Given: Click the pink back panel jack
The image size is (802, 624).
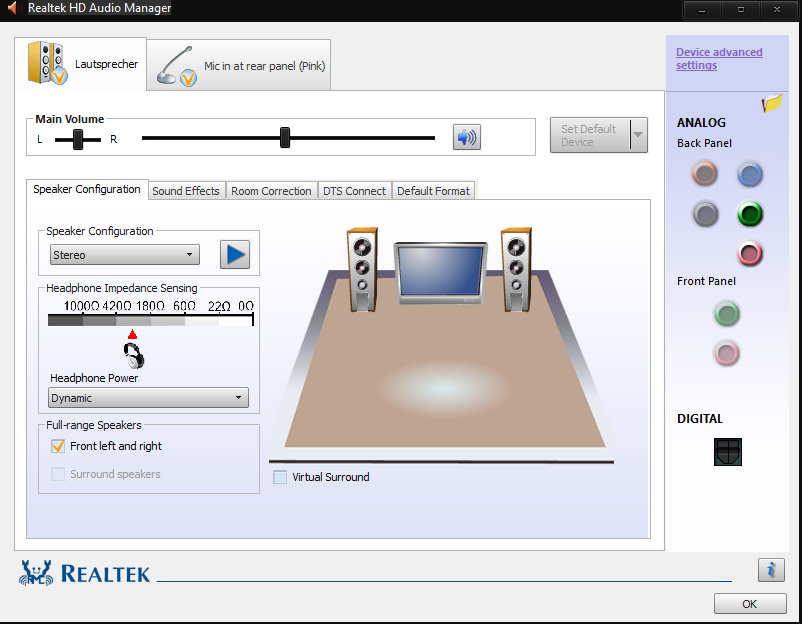Looking at the screenshot, I should [750, 253].
